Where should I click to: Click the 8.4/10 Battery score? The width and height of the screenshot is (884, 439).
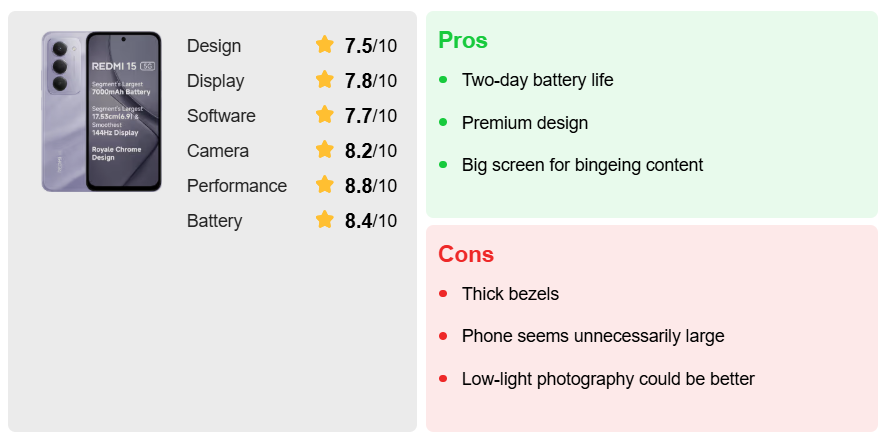click(370, 221)
